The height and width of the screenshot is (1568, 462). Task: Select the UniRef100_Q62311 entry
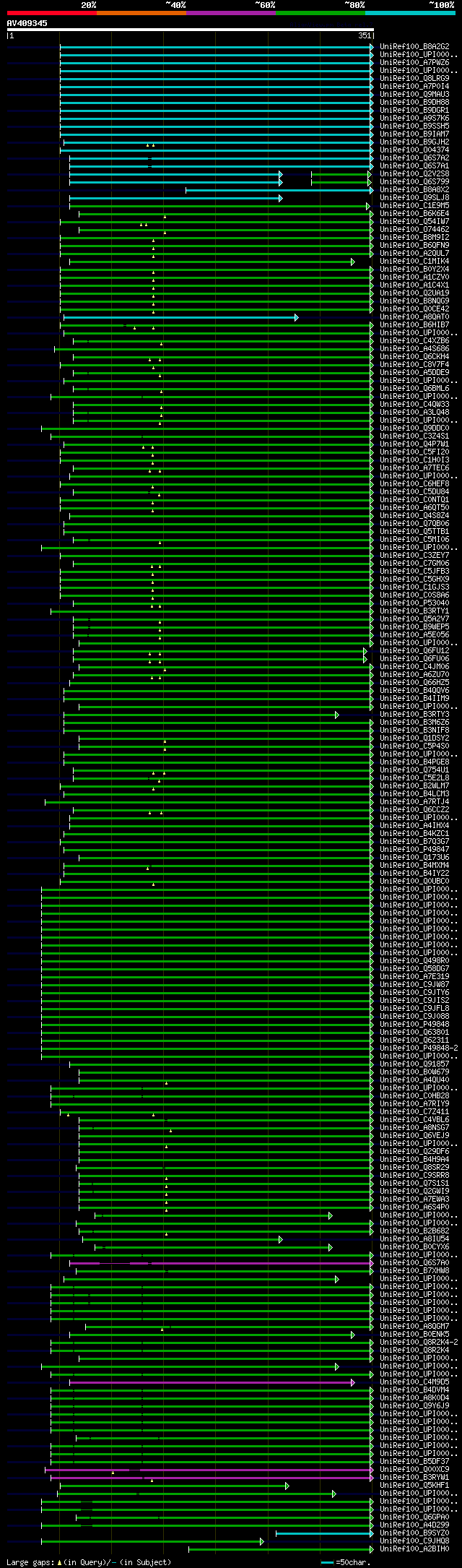pos(414,1041)
